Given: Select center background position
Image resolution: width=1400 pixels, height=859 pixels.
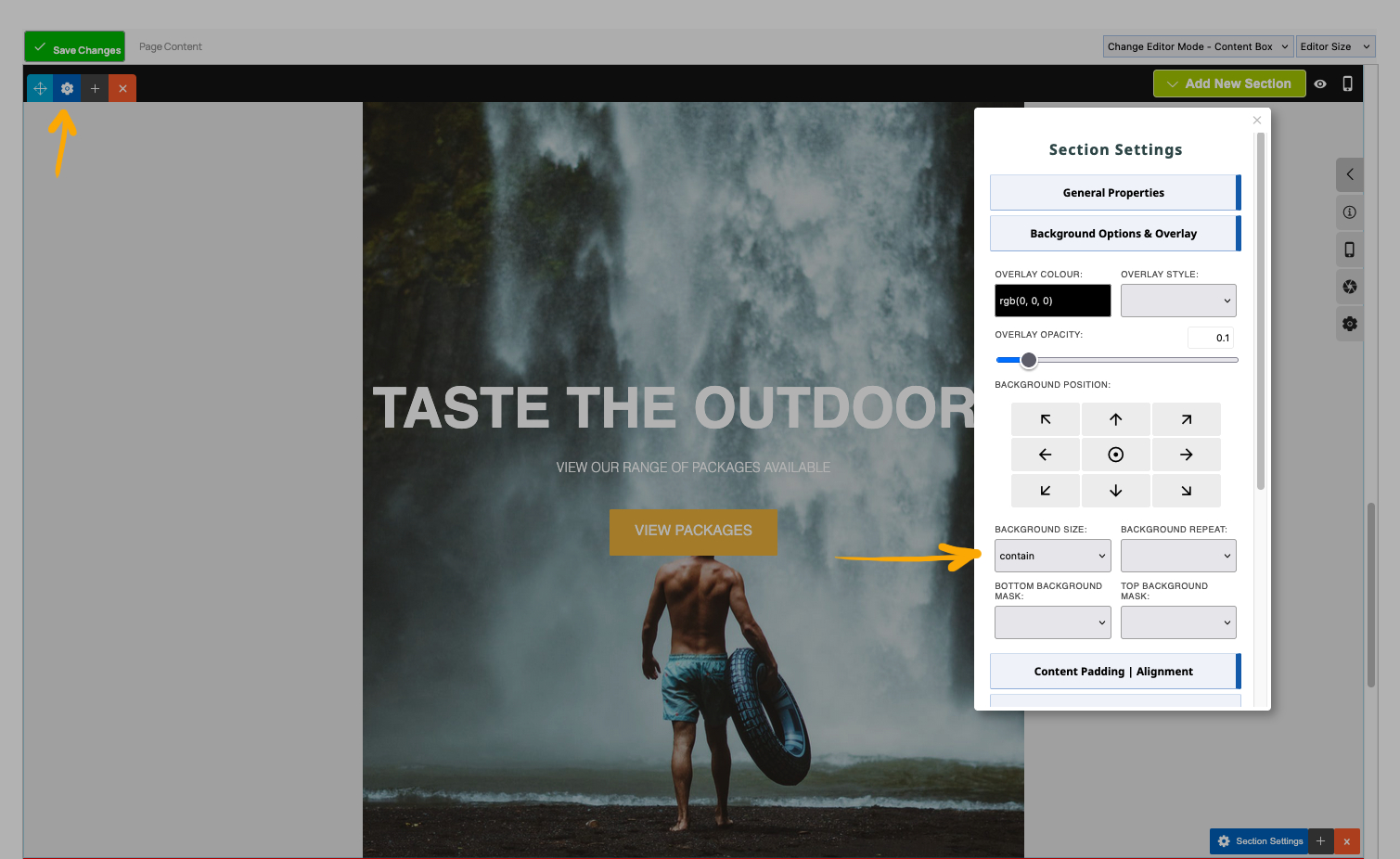Looking at the screenshot, I should tap(1115, 455).
